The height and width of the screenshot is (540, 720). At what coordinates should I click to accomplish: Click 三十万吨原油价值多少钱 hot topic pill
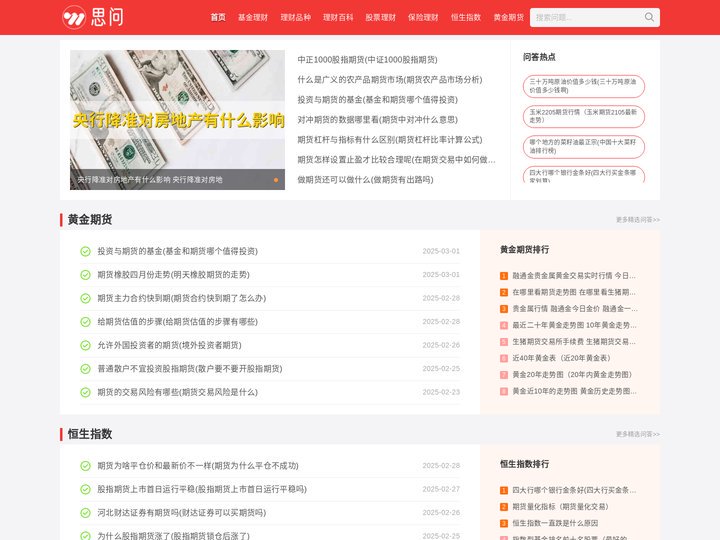coord(584,86)
